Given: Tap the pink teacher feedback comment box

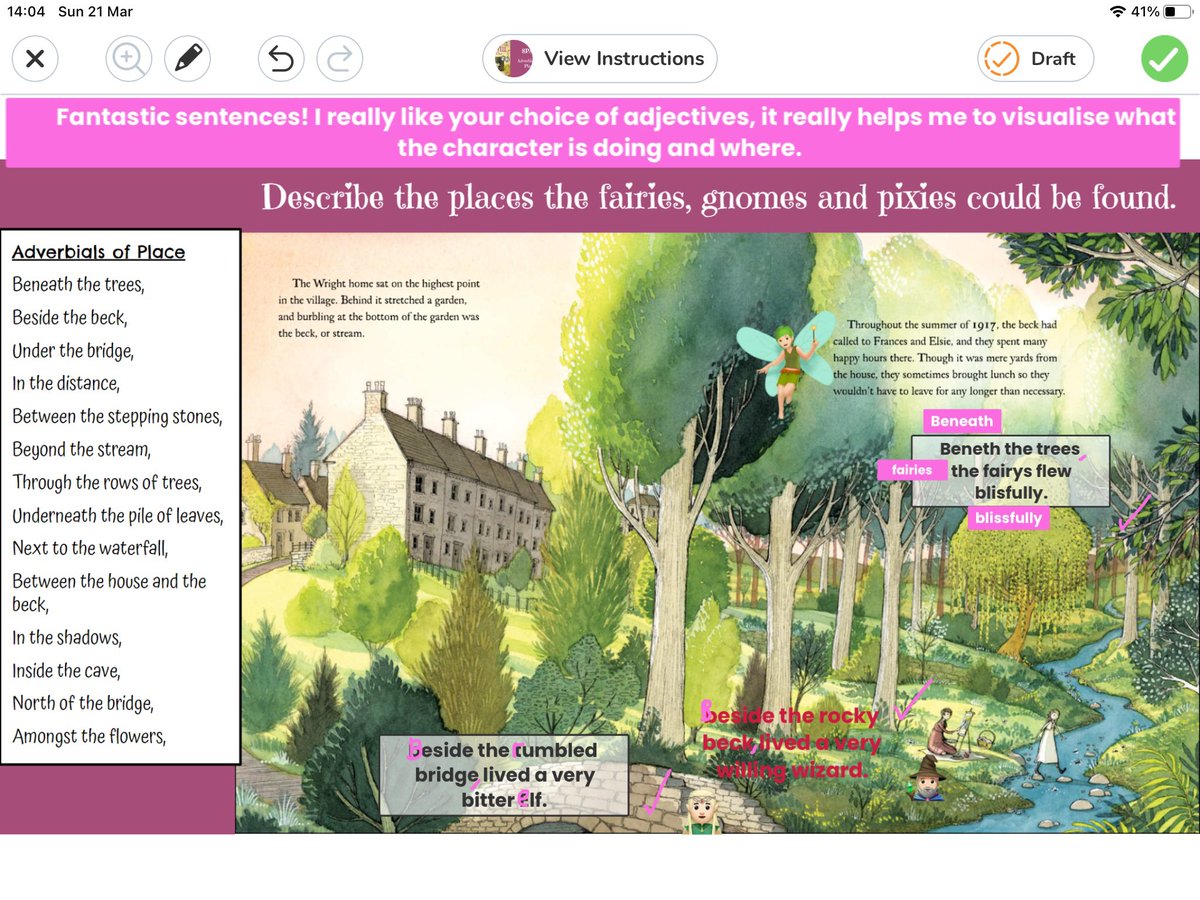Looking at the screenshot, I should 593,132.
